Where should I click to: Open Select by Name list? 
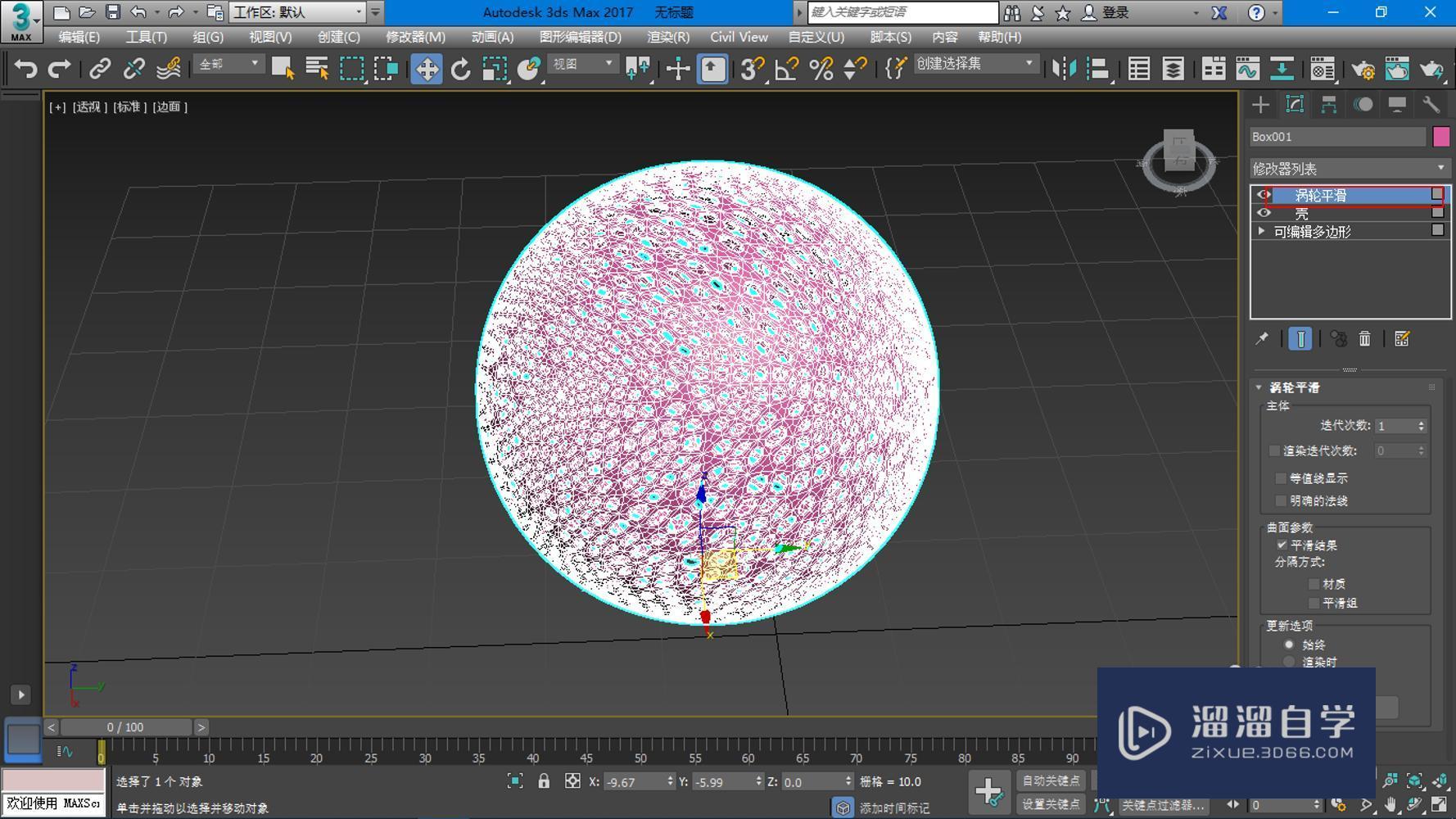click(x=317, y=69)
